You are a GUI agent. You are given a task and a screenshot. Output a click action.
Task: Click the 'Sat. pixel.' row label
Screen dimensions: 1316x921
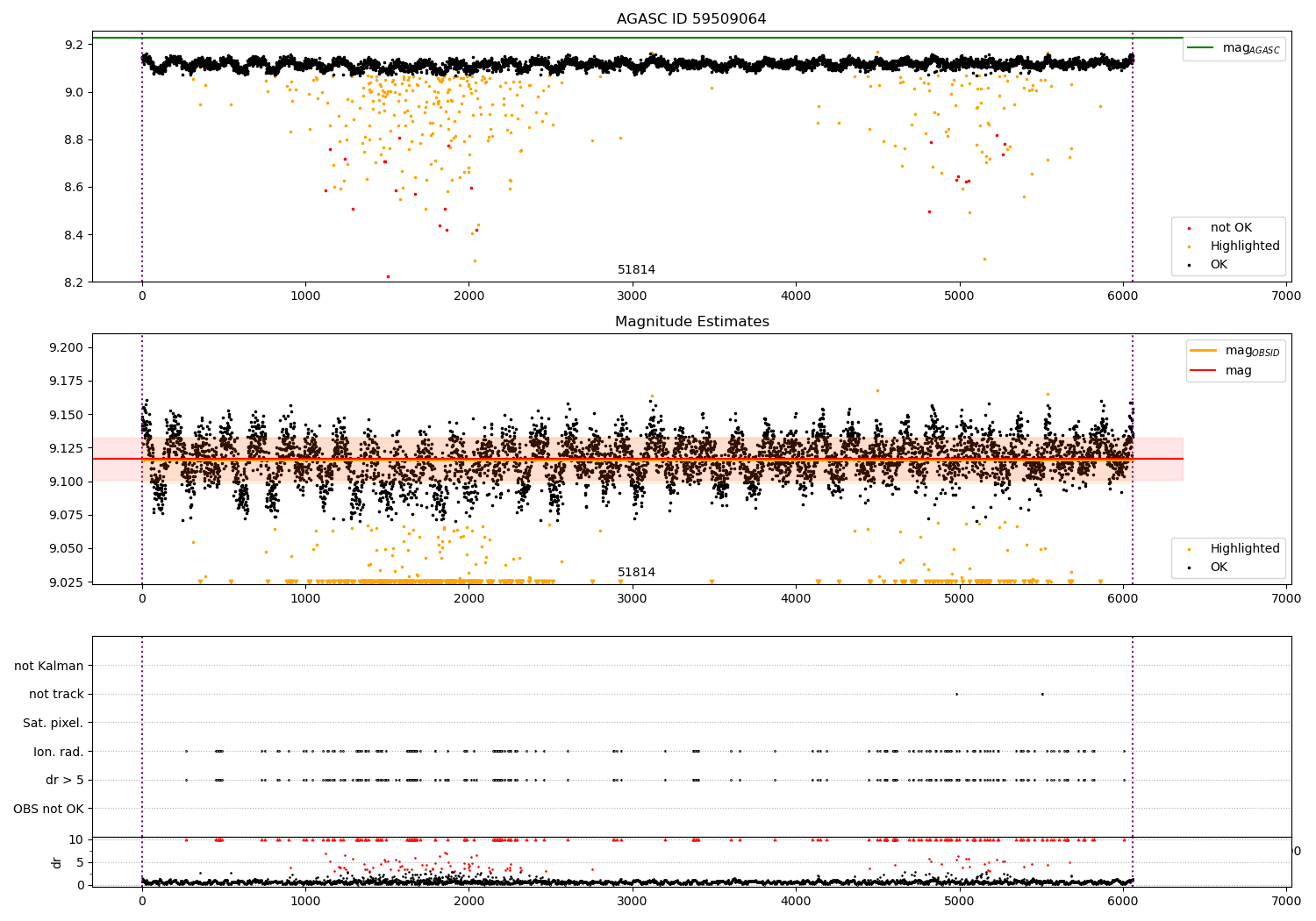coord(54,724)
